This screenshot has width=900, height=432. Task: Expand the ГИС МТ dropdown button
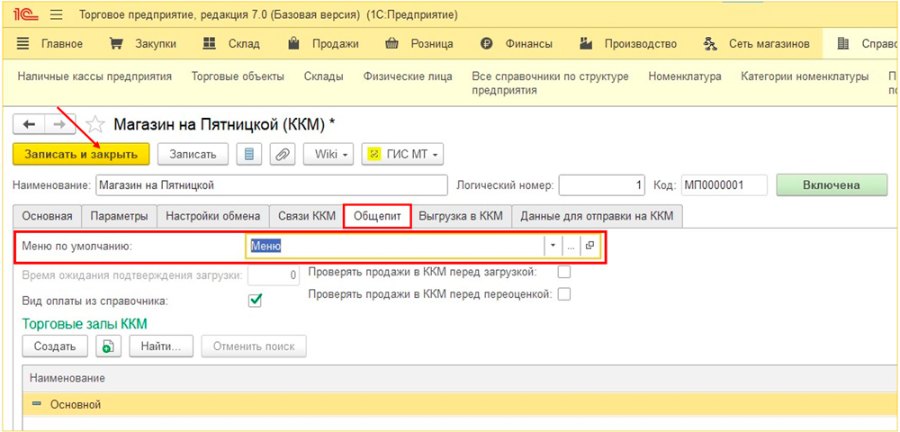[402, 154]
